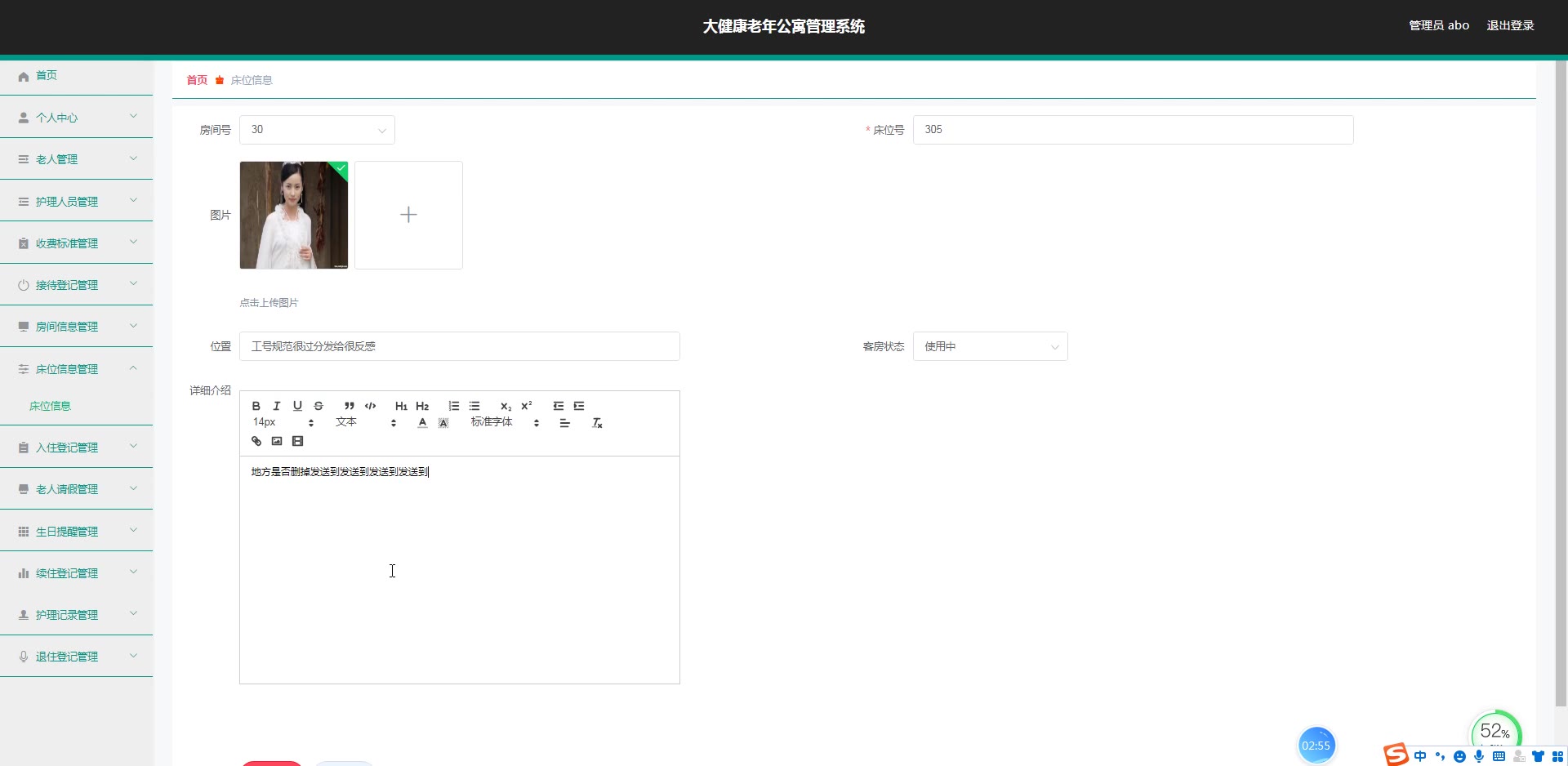Toggle strikethrough formatting in the editor
1568x766 pixels.
[318, 406]
